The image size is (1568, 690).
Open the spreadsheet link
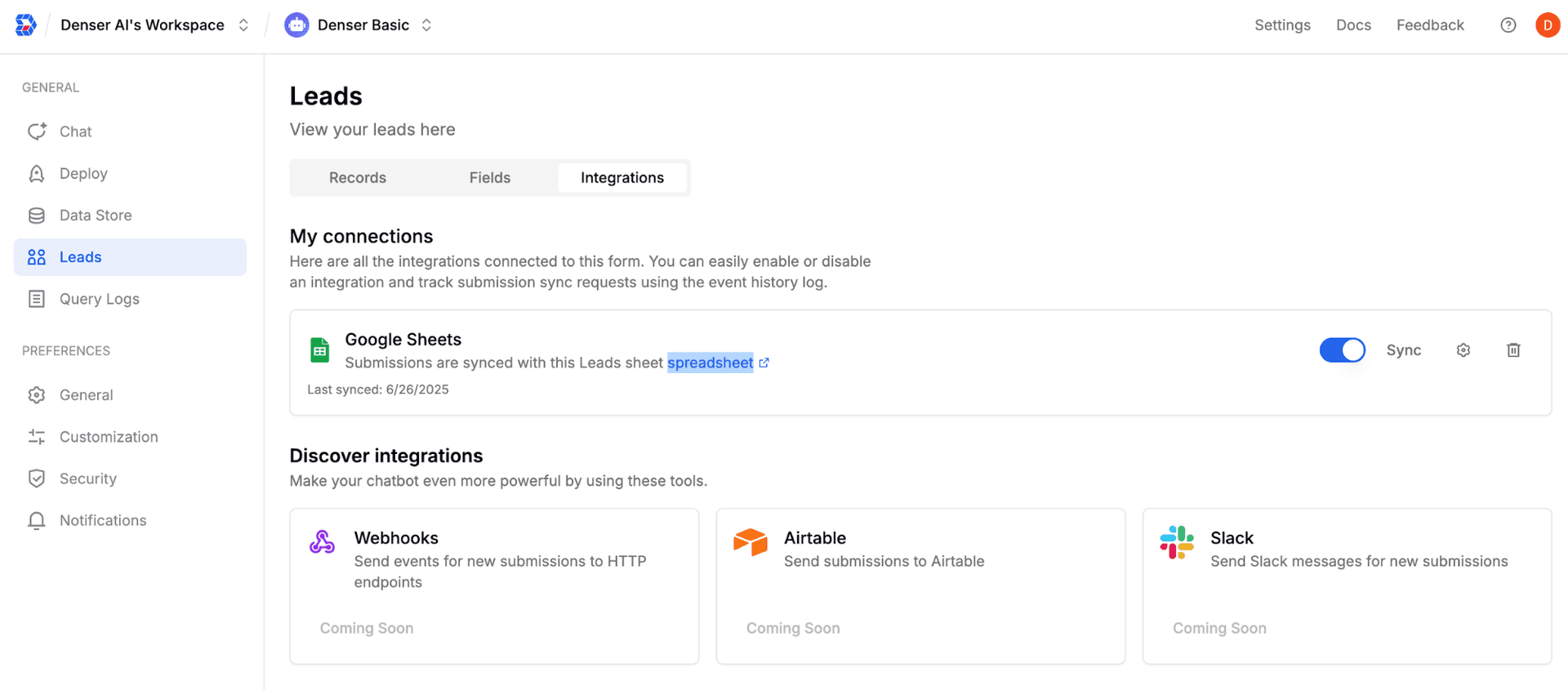710,363
